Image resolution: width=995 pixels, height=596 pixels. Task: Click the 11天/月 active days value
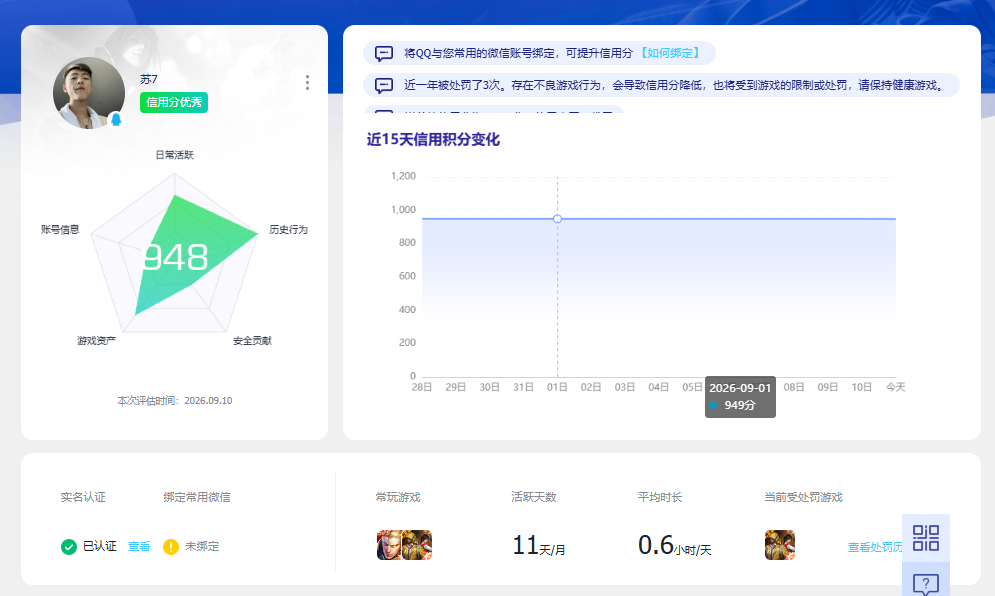click(539, 545)
